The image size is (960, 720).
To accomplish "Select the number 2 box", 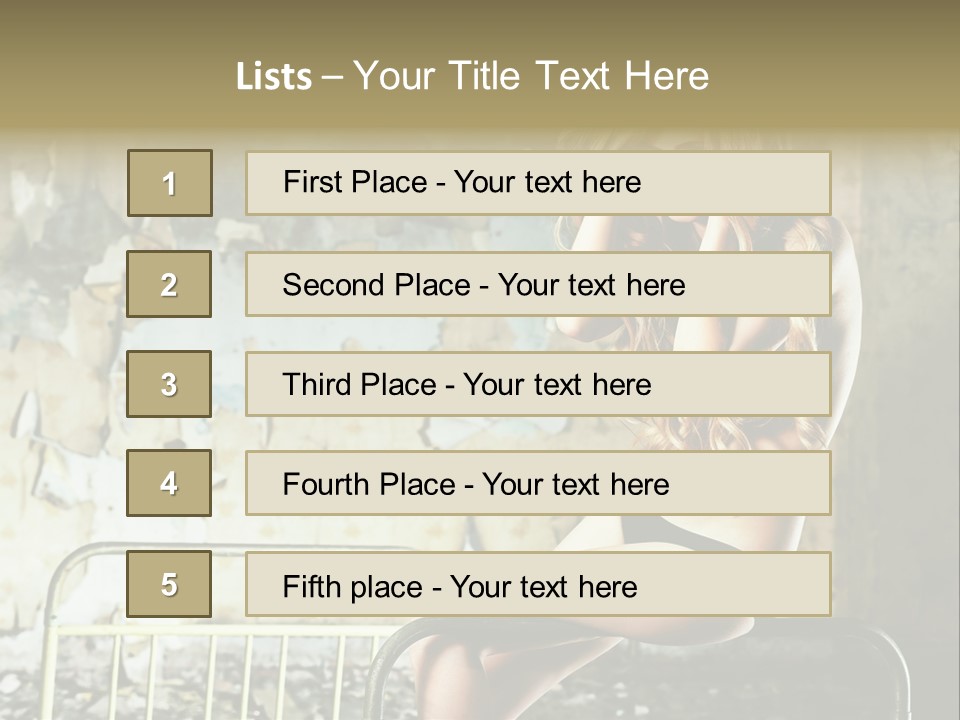I will (x=169, y=284).
